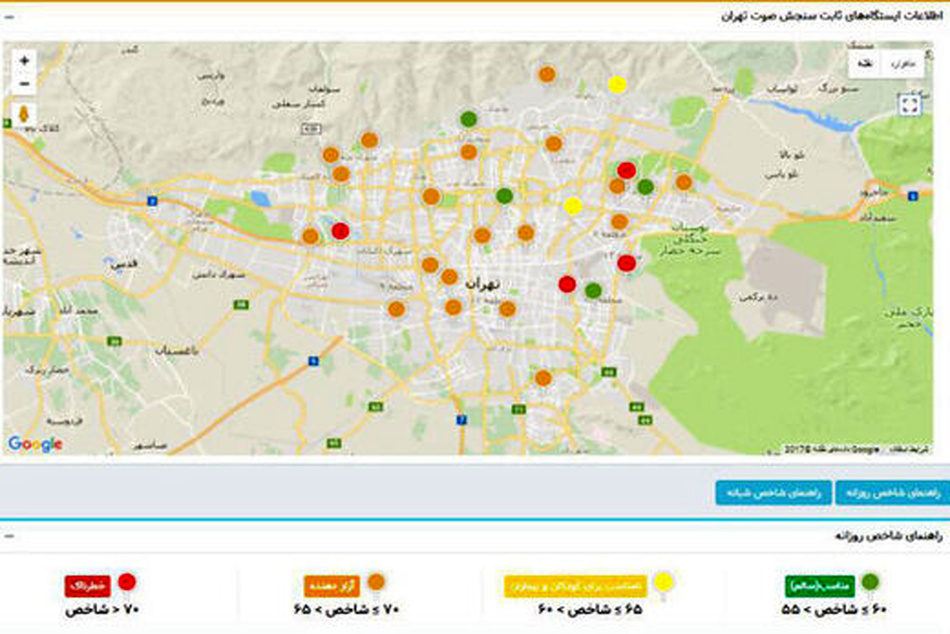Image resolution: width=950 pixels, height=634 pixels.
Task: Select the northernmost green station marker
Action: pos(468,119)
